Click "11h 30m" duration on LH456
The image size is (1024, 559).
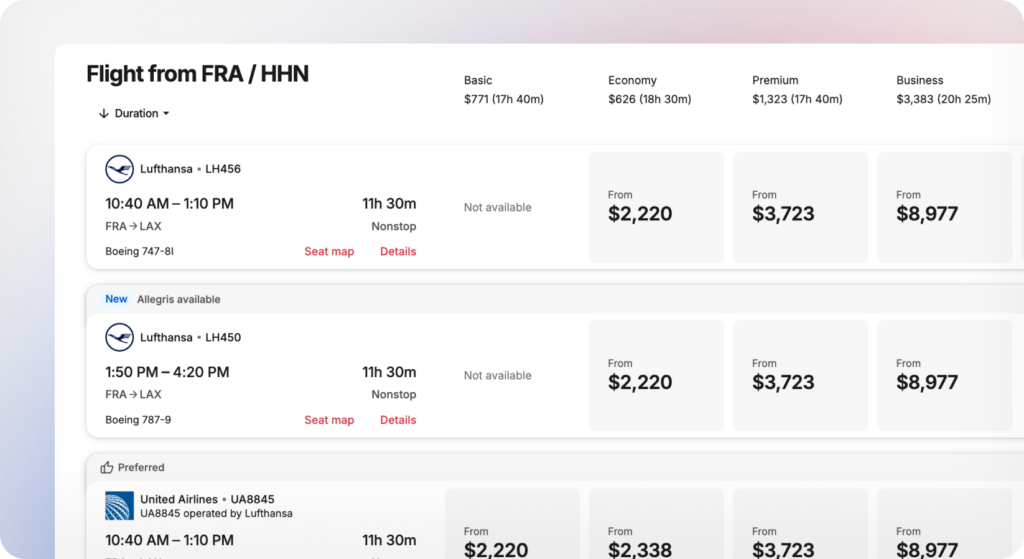click(389, 204)
